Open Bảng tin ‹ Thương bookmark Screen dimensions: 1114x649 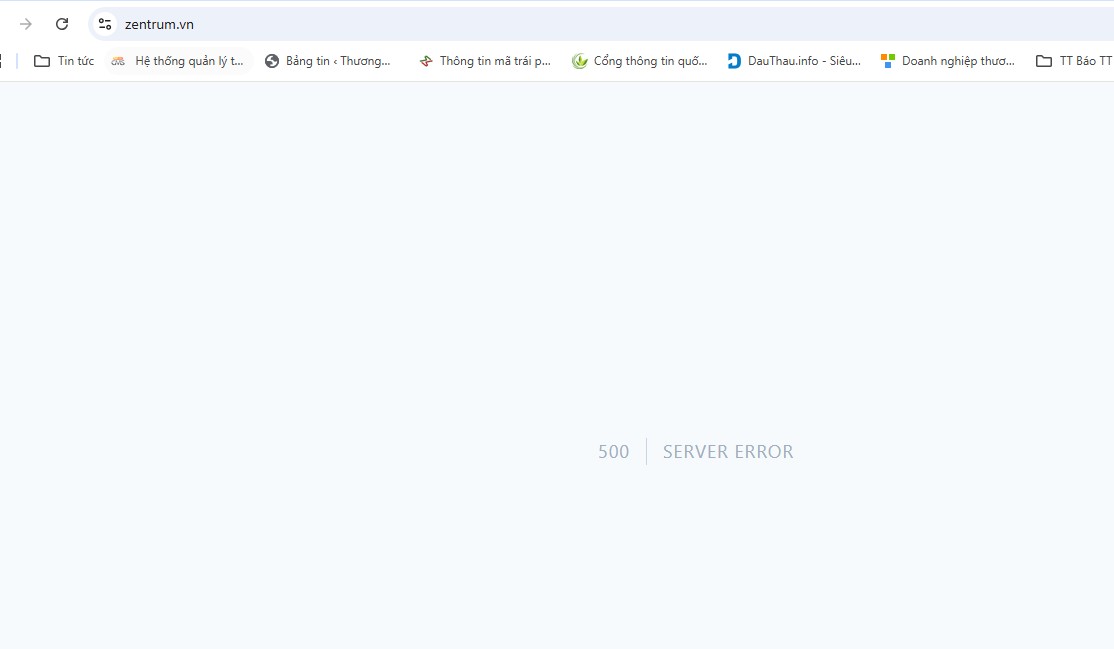point(328,61)
